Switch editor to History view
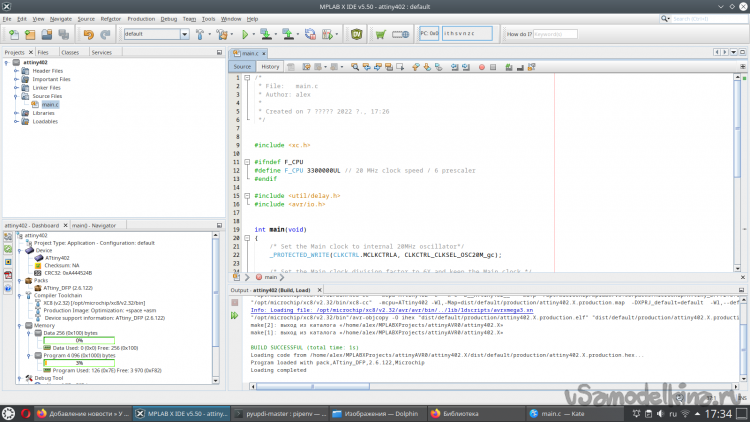 click(x=270, y=66)
